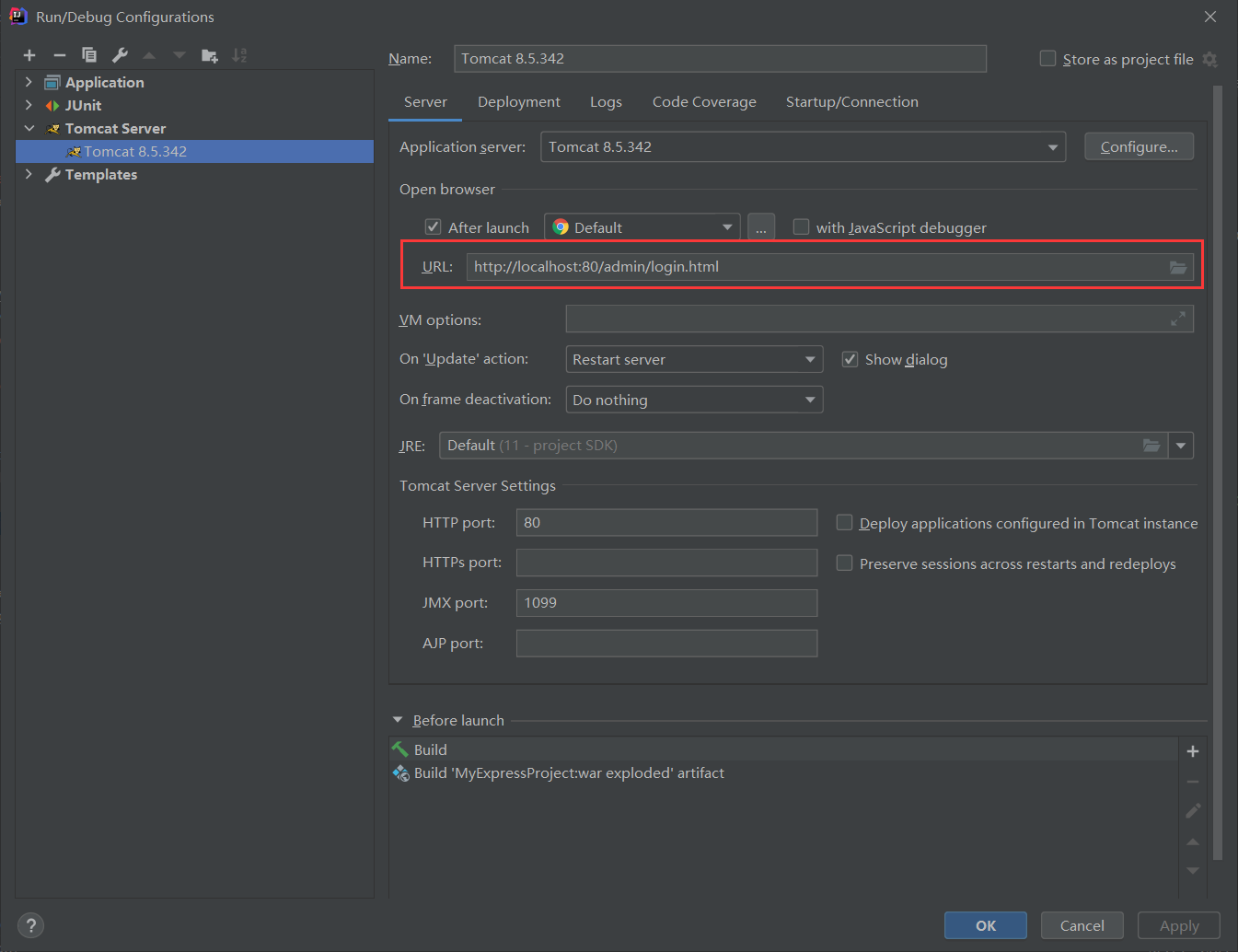Switch to Startup/Connection tab
1238x952 pixels.
tap(852, 102)
